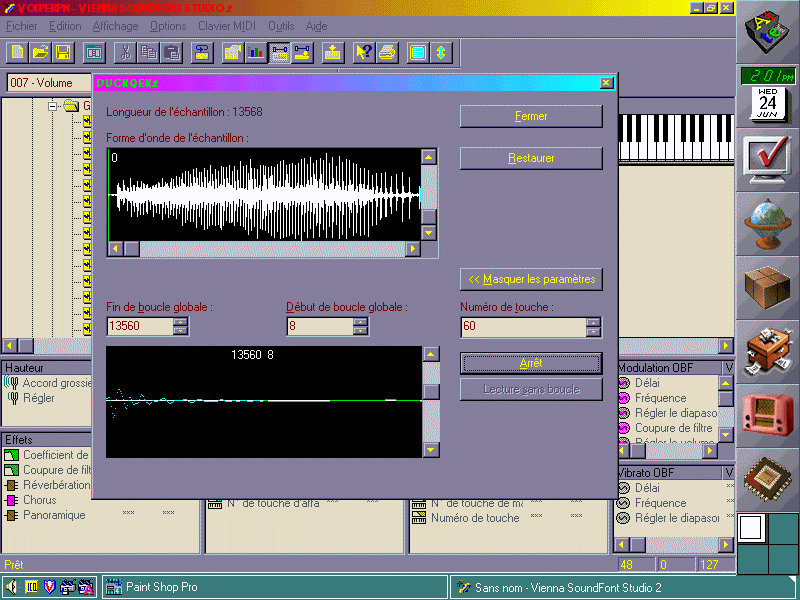The height and width of the screenshot is (600, 800).
Task: Click the yellow import-to-keyboard arrow icon
Action: pyautogui.click(x=333, y=52)
